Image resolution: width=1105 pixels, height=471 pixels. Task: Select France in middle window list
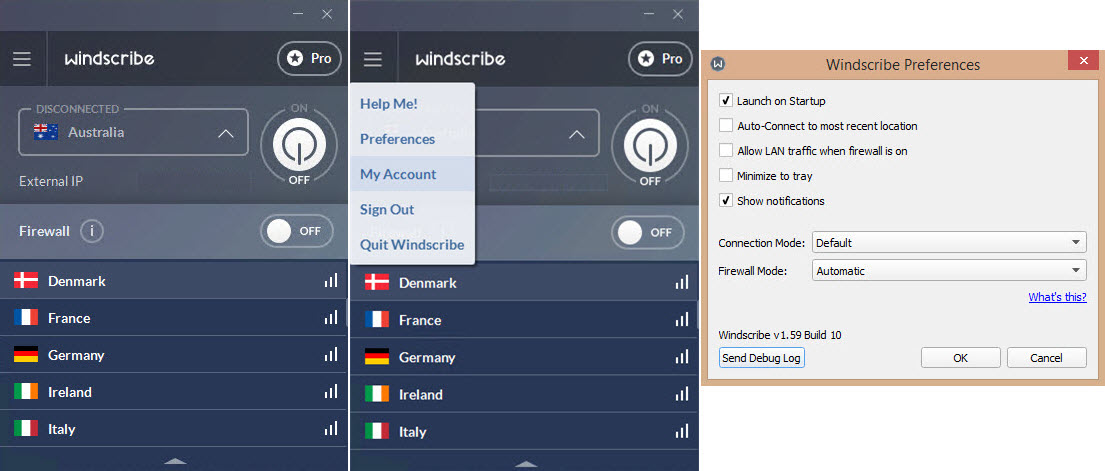click(524, 320)
